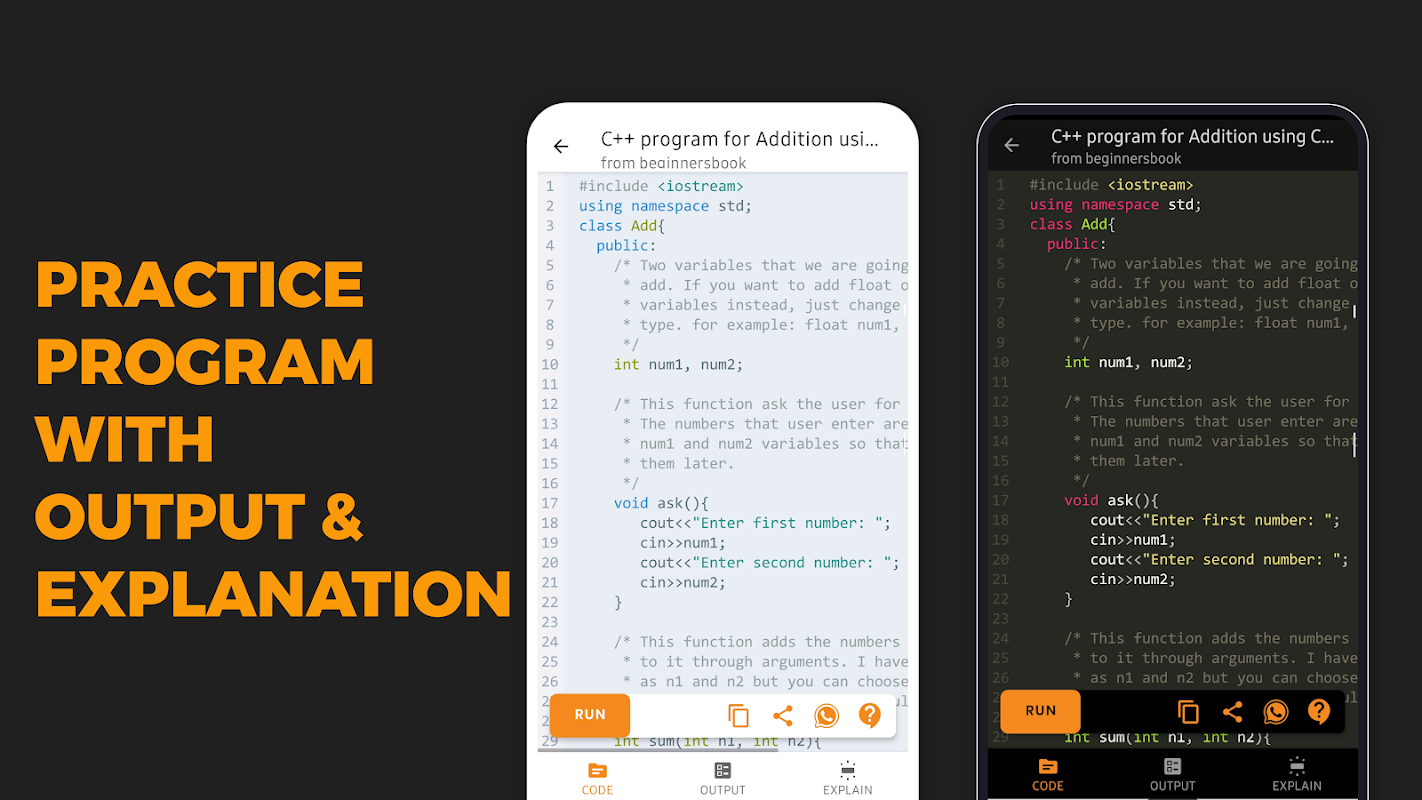Click line number 23 on dark phone
Viewport: 1422px width, 800px height.
(1000, 619)
